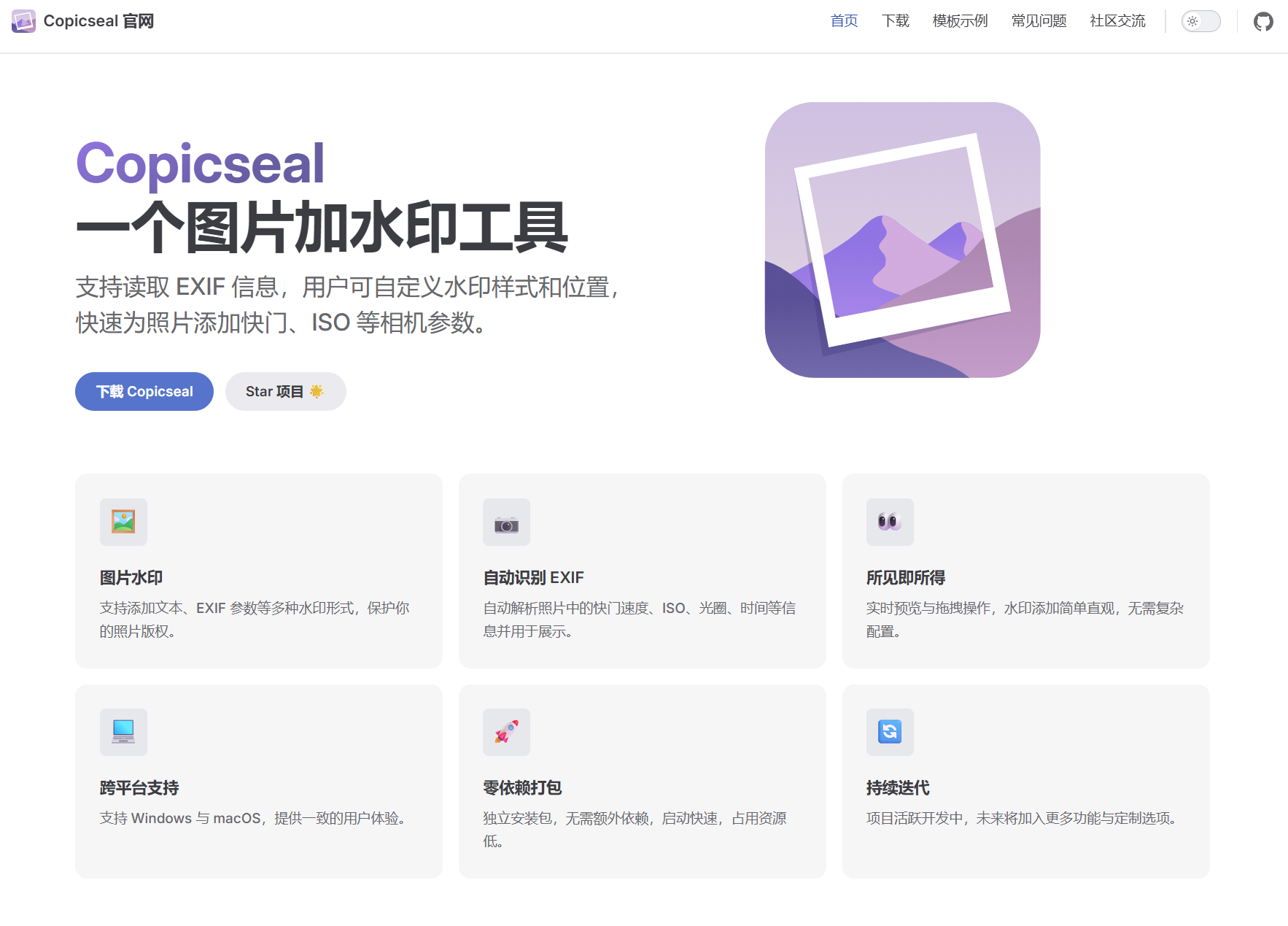Click description 自动解析照片中的快门速度

[640, 620]
